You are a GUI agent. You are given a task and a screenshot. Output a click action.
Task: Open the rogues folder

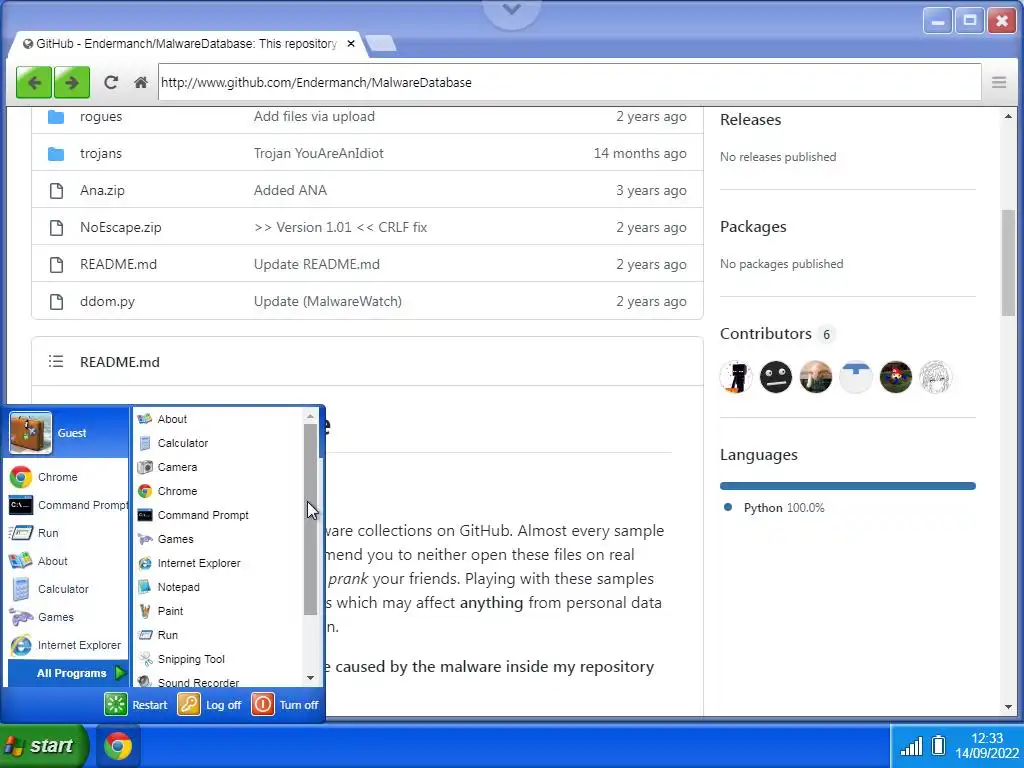(101, 116)
